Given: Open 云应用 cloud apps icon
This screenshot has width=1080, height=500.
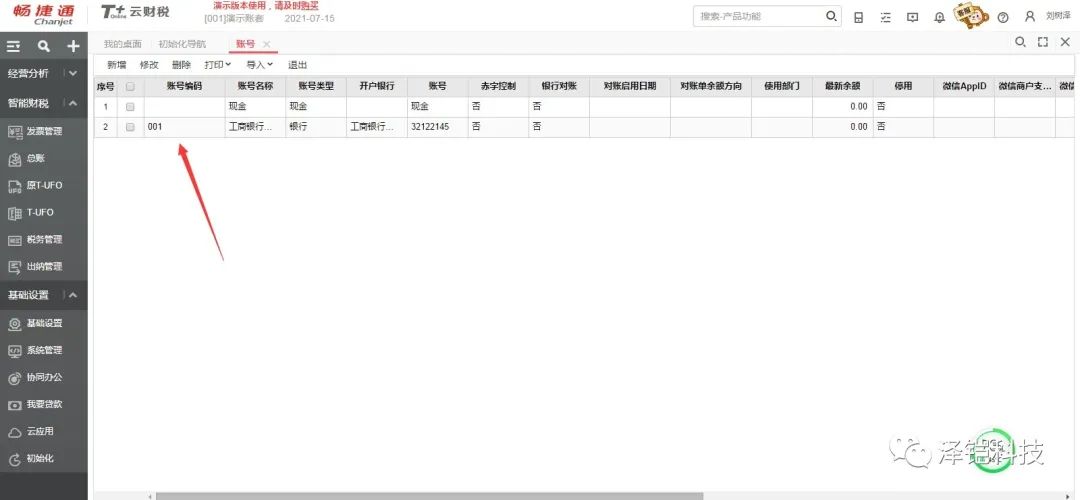Looking at the screenshot, I should 15,432.
